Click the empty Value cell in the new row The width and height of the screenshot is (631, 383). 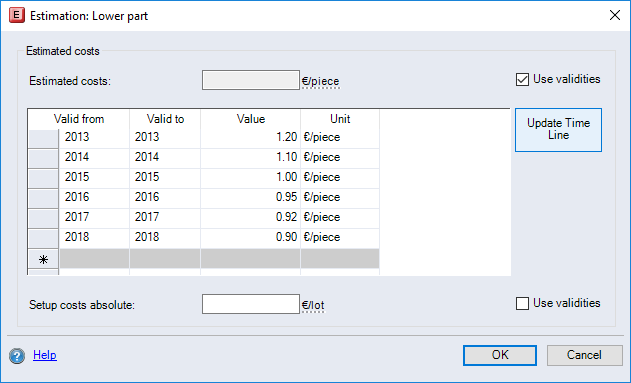(x=251, y=259)
